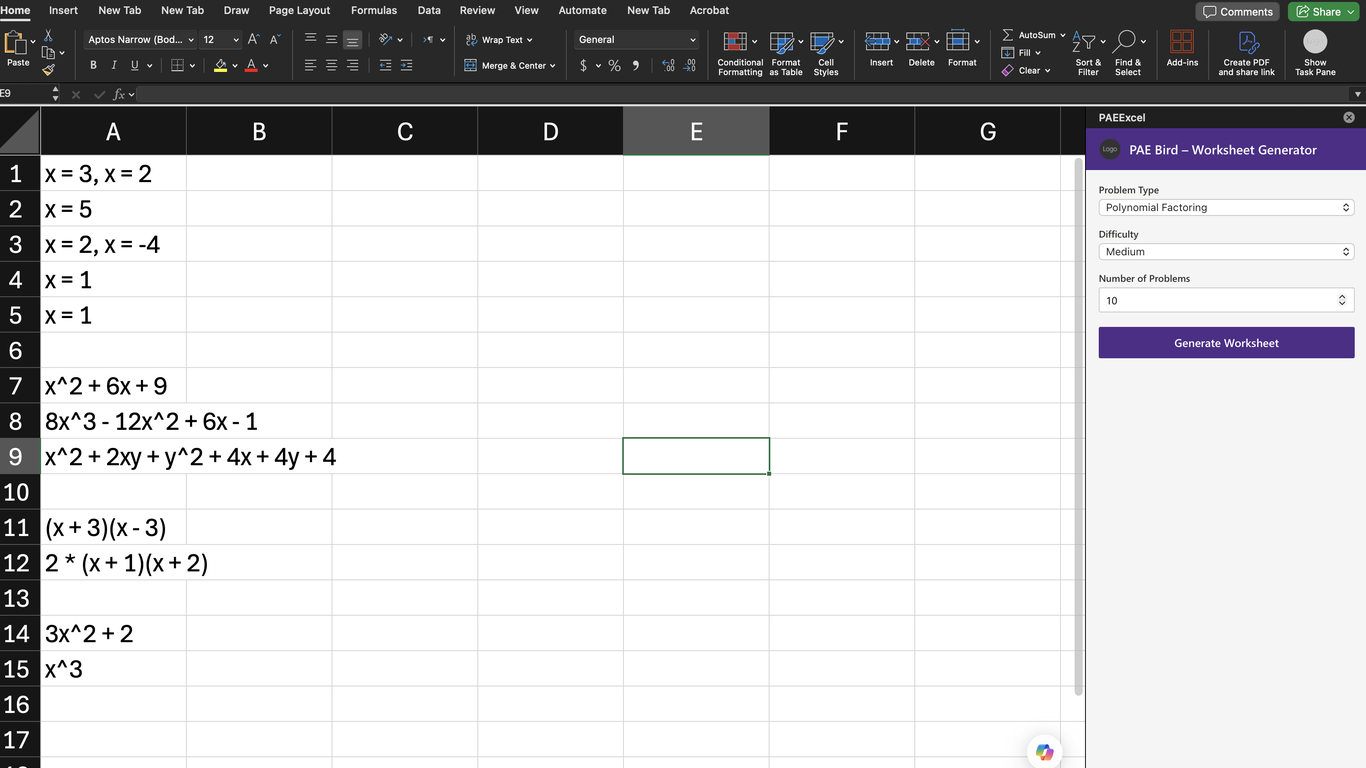Expand the Merge & Center dropdown
The image size is (1366, 768).
point(552,66)
